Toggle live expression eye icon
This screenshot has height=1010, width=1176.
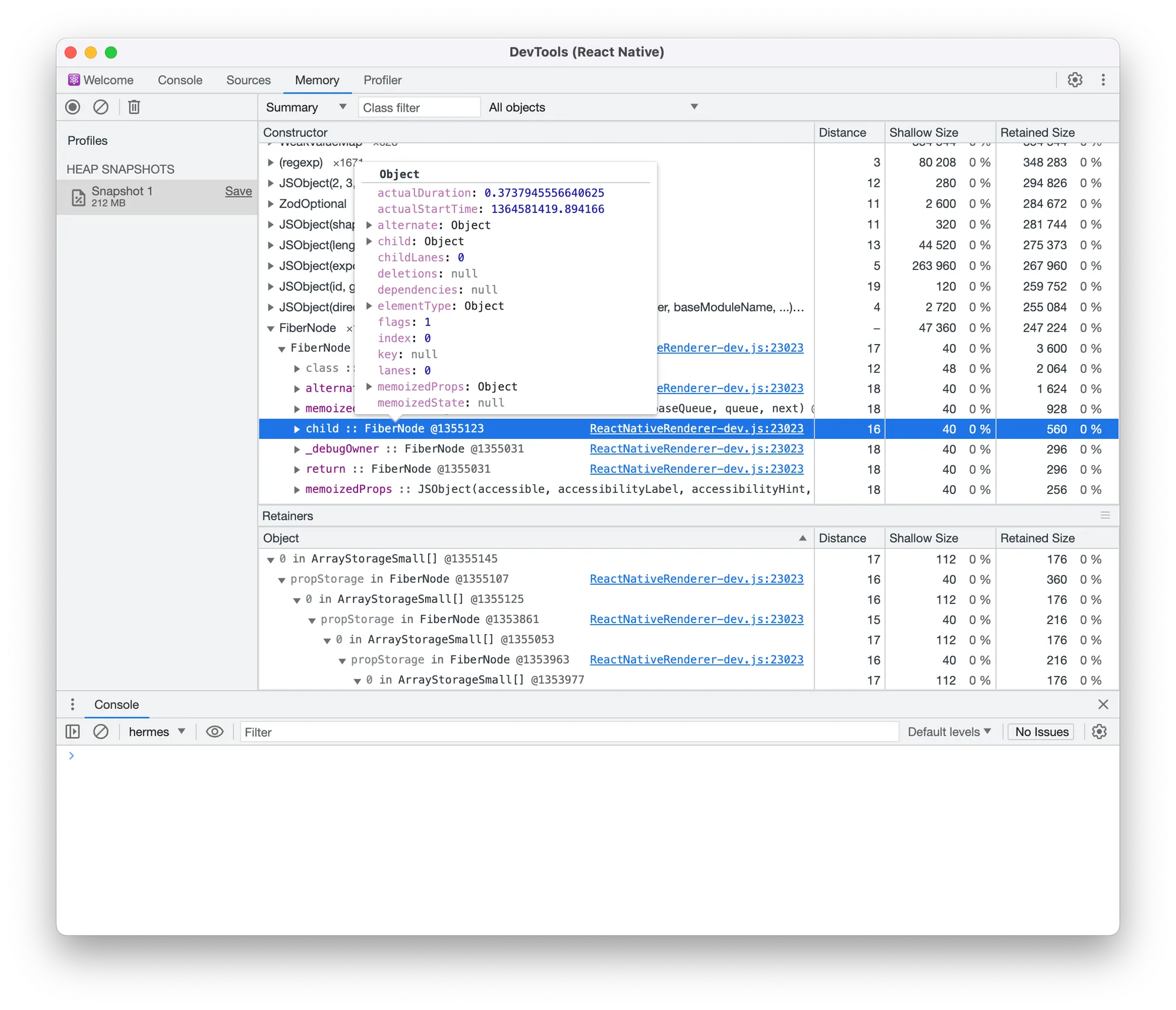pyautogui.click(x=215, y=732)
